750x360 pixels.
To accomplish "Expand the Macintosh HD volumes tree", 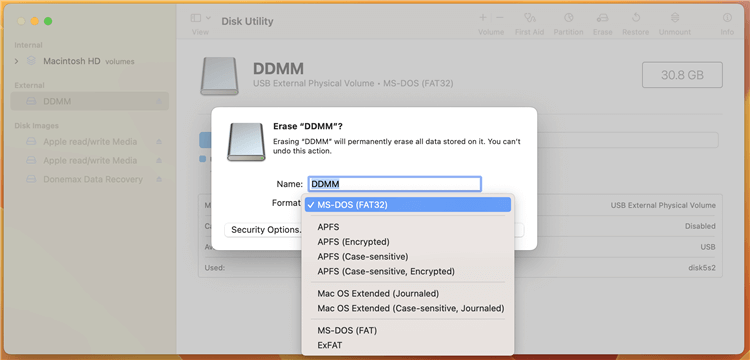I will (x=17, y=61).
